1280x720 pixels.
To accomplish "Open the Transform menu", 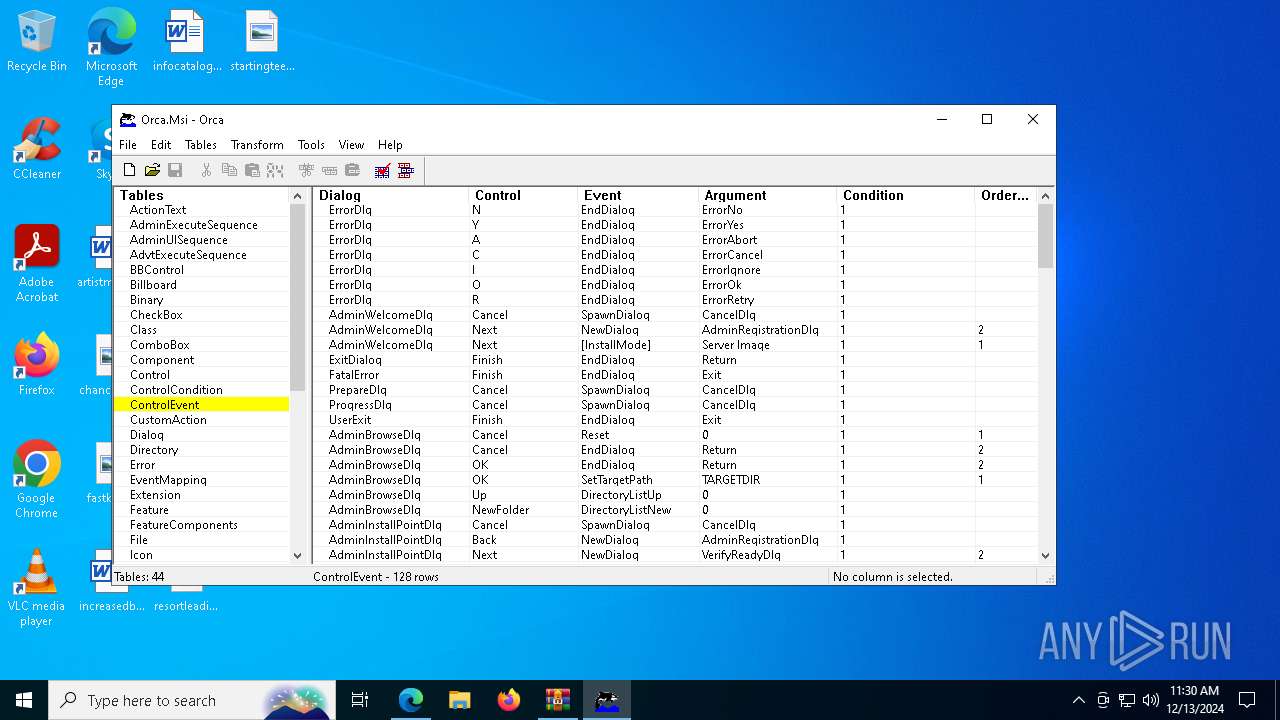I will point(257,145).
